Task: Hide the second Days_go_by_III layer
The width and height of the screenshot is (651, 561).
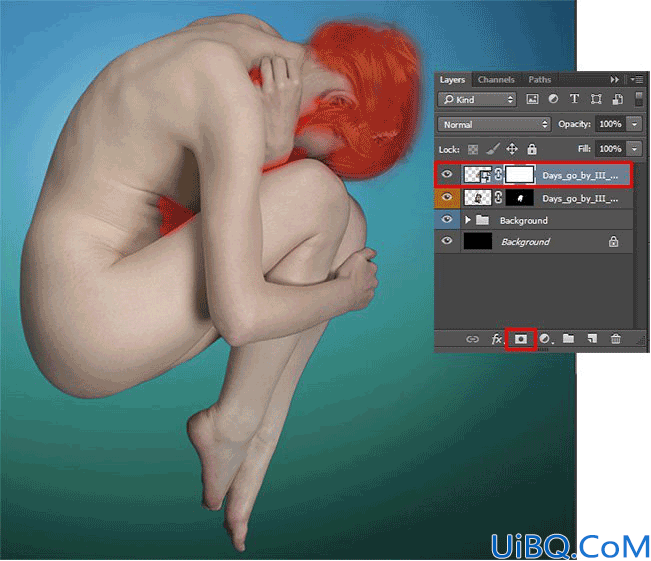Action: point(447,197)
